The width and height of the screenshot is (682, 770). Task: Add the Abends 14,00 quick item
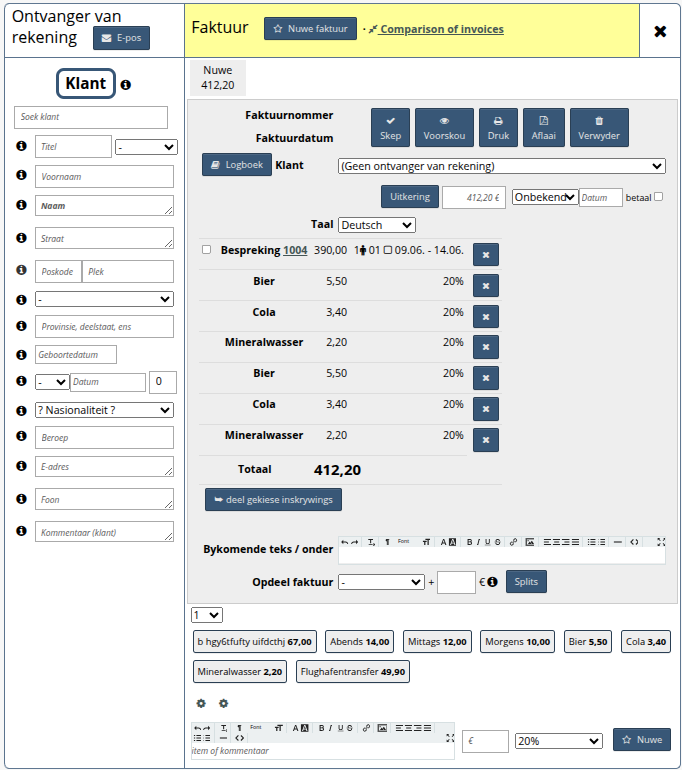(359, 641)
